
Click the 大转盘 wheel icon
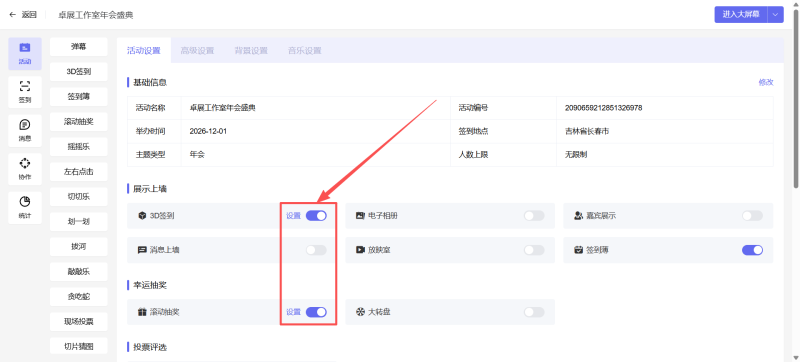[x=360, y=312]
